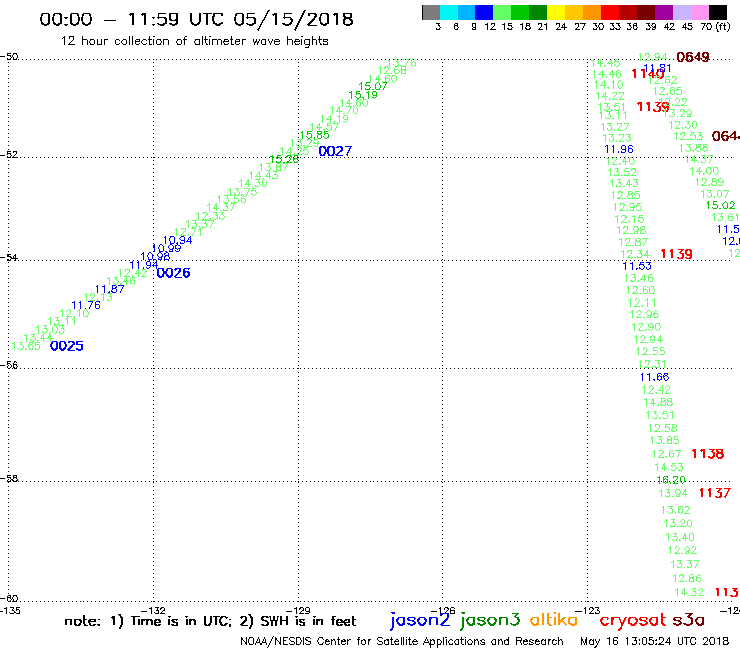Click the wave height value 15.19
Viewport: 740px width, 650px height.
(x=363, y=95)
